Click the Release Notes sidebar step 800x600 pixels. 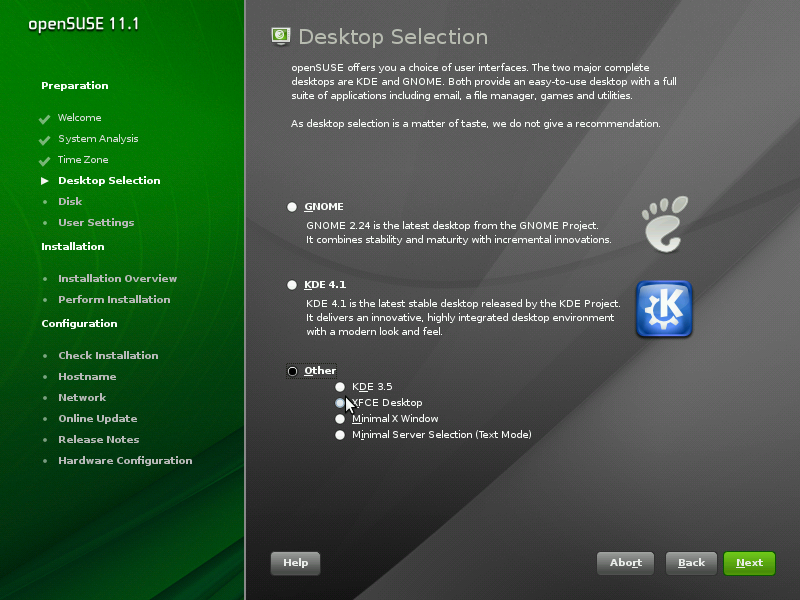coord(98,439)
